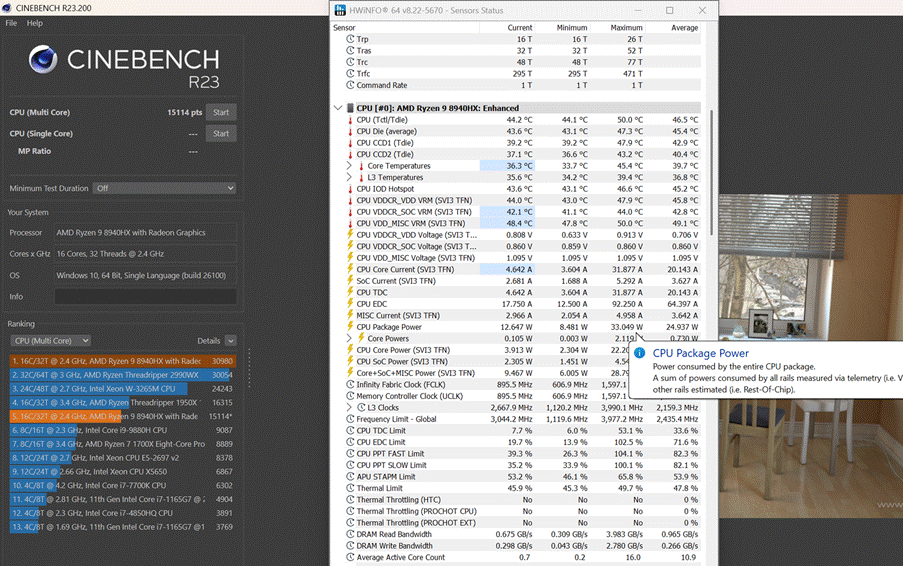Expand the Core Temperatures group
This screenshot has width=903, height=566.
pos(349,166)
